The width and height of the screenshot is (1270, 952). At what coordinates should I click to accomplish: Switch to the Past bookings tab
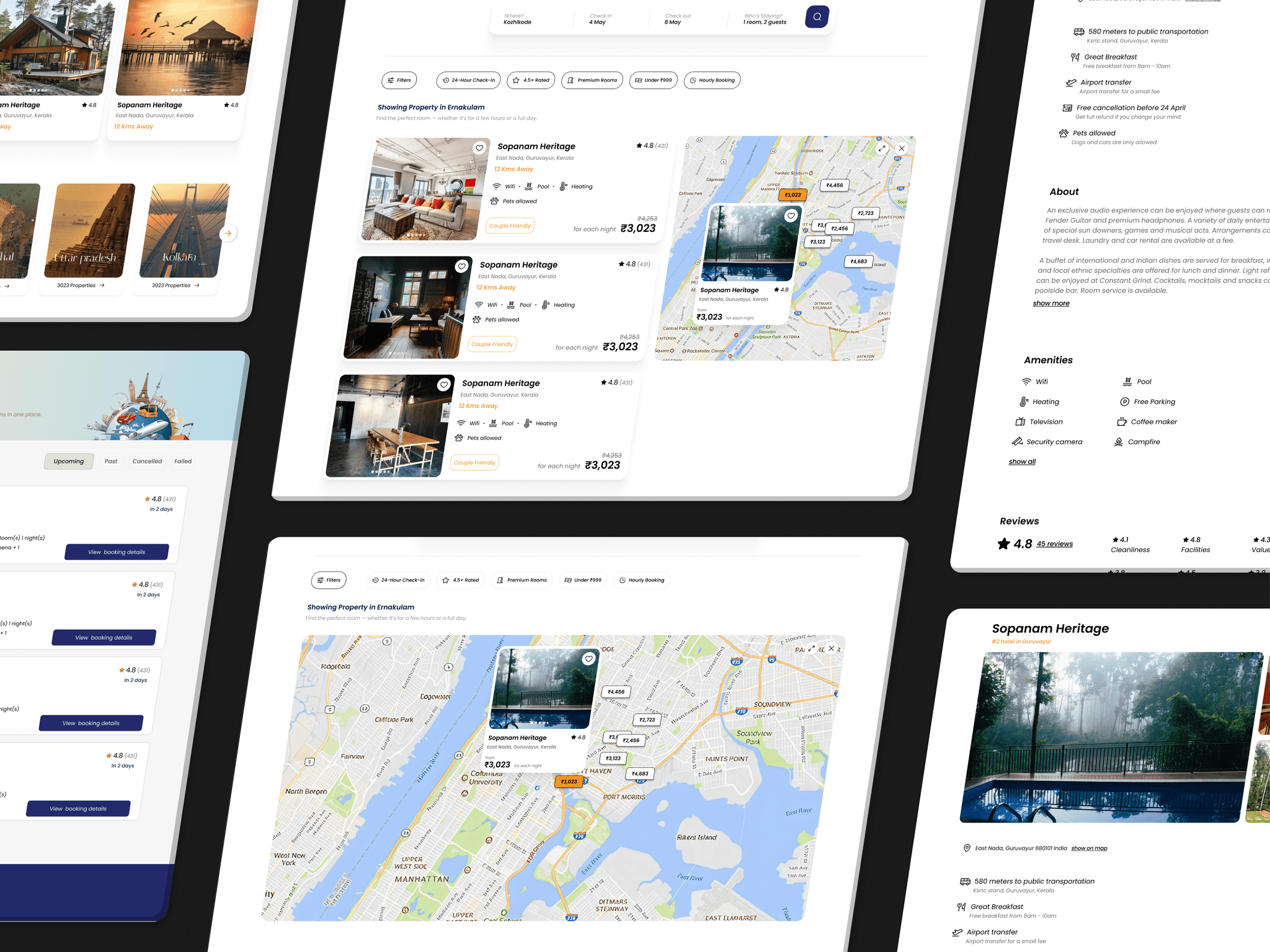pos(111,461)
